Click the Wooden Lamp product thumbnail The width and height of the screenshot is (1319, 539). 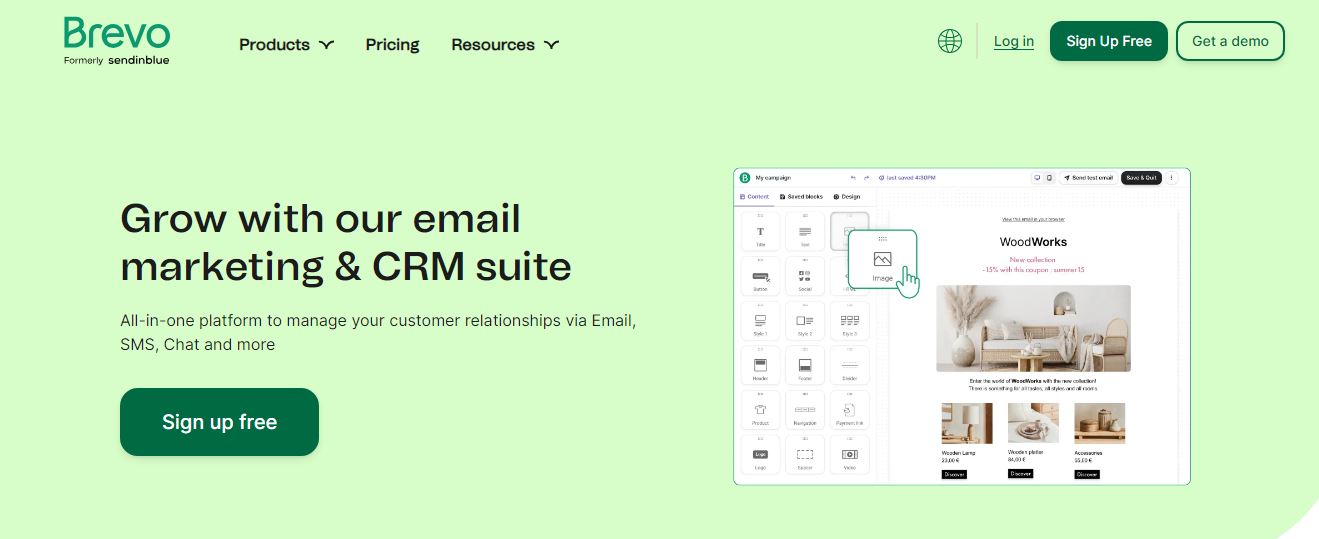[x=967, y=423]
